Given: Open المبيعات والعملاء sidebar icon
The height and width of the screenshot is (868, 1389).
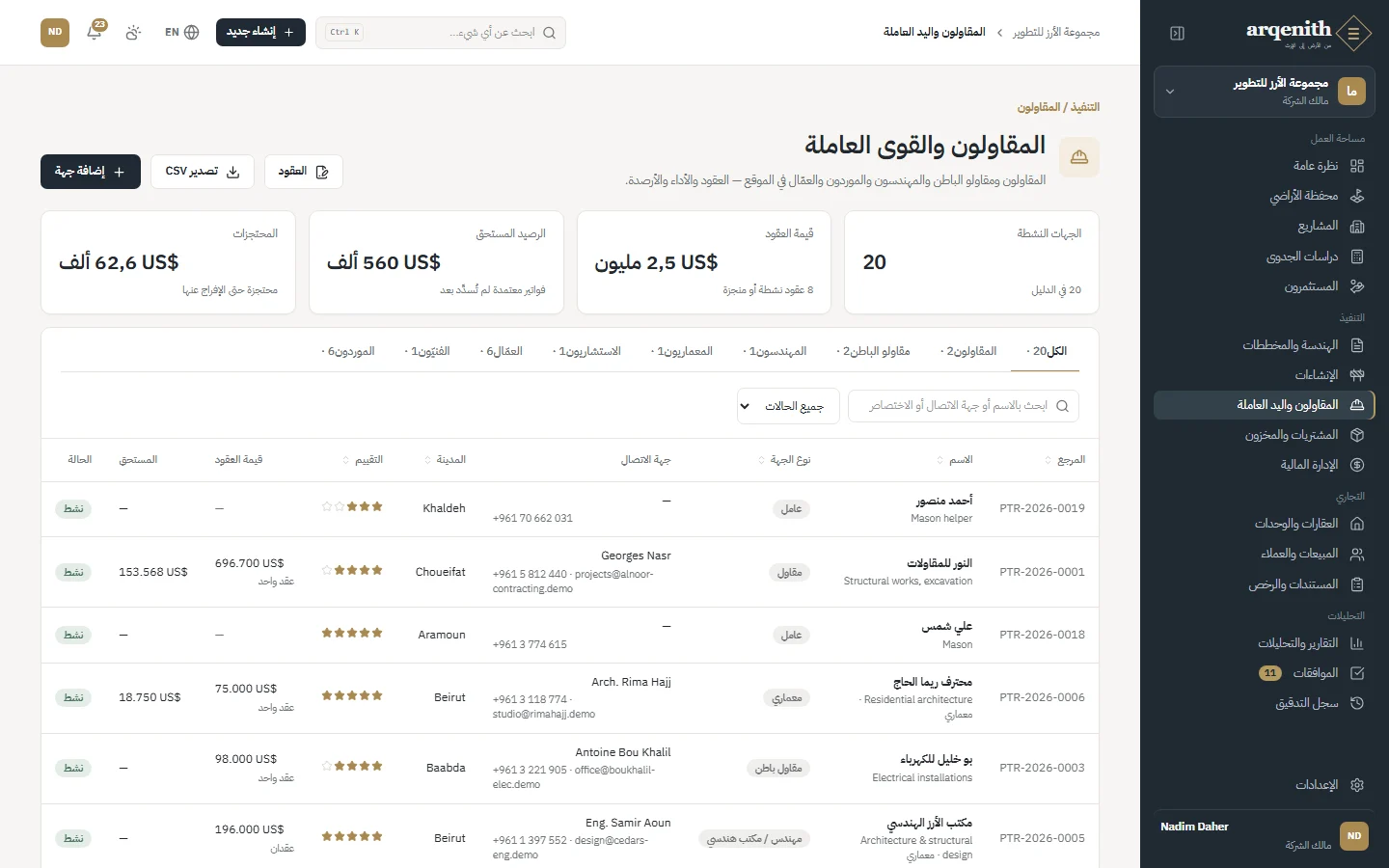Looking at the screenshot, I should (1357, 554).
